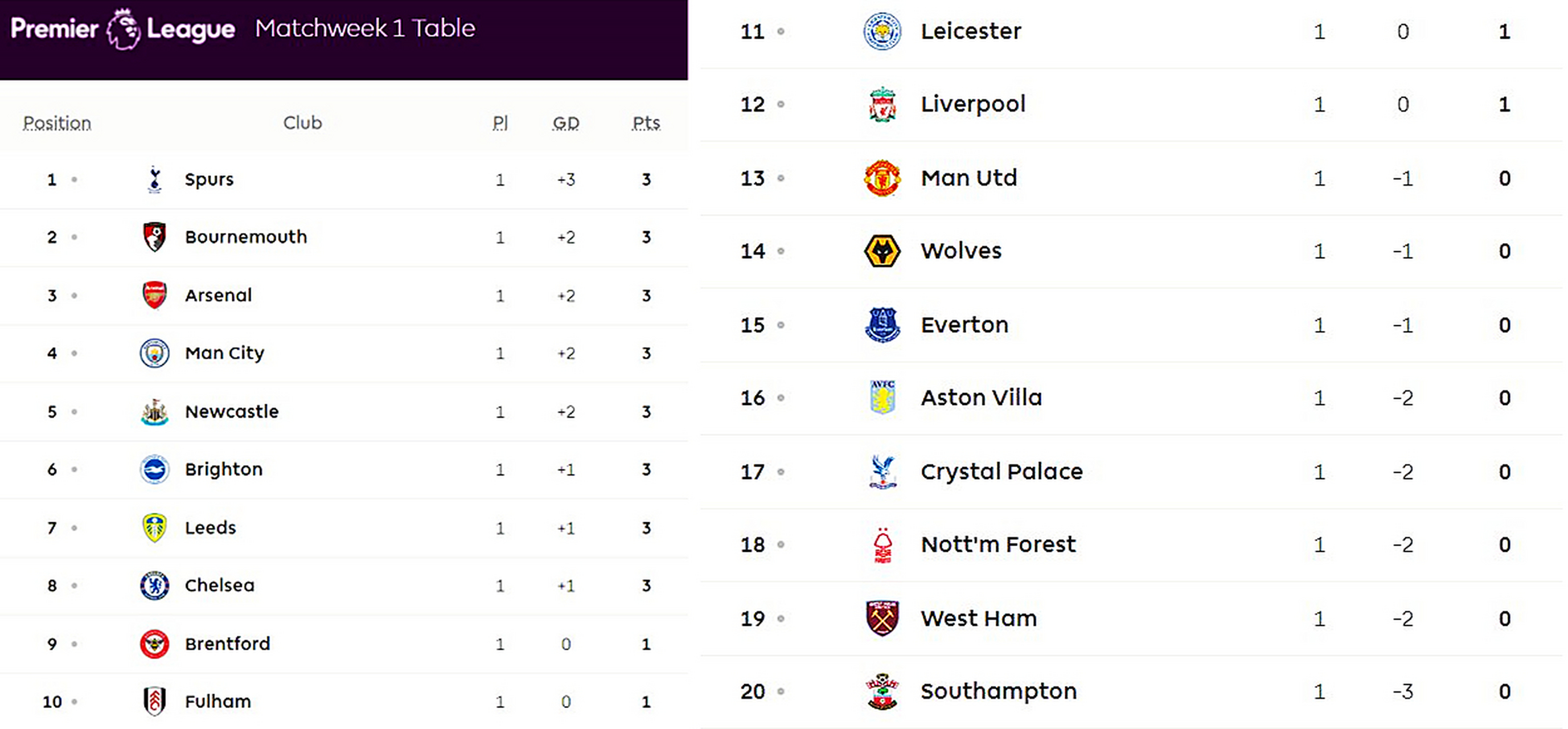The width and height of the screenshot is (1568, 729).
Task: Expand the Man Utd row position dot
Action: [x=781, y=178]
